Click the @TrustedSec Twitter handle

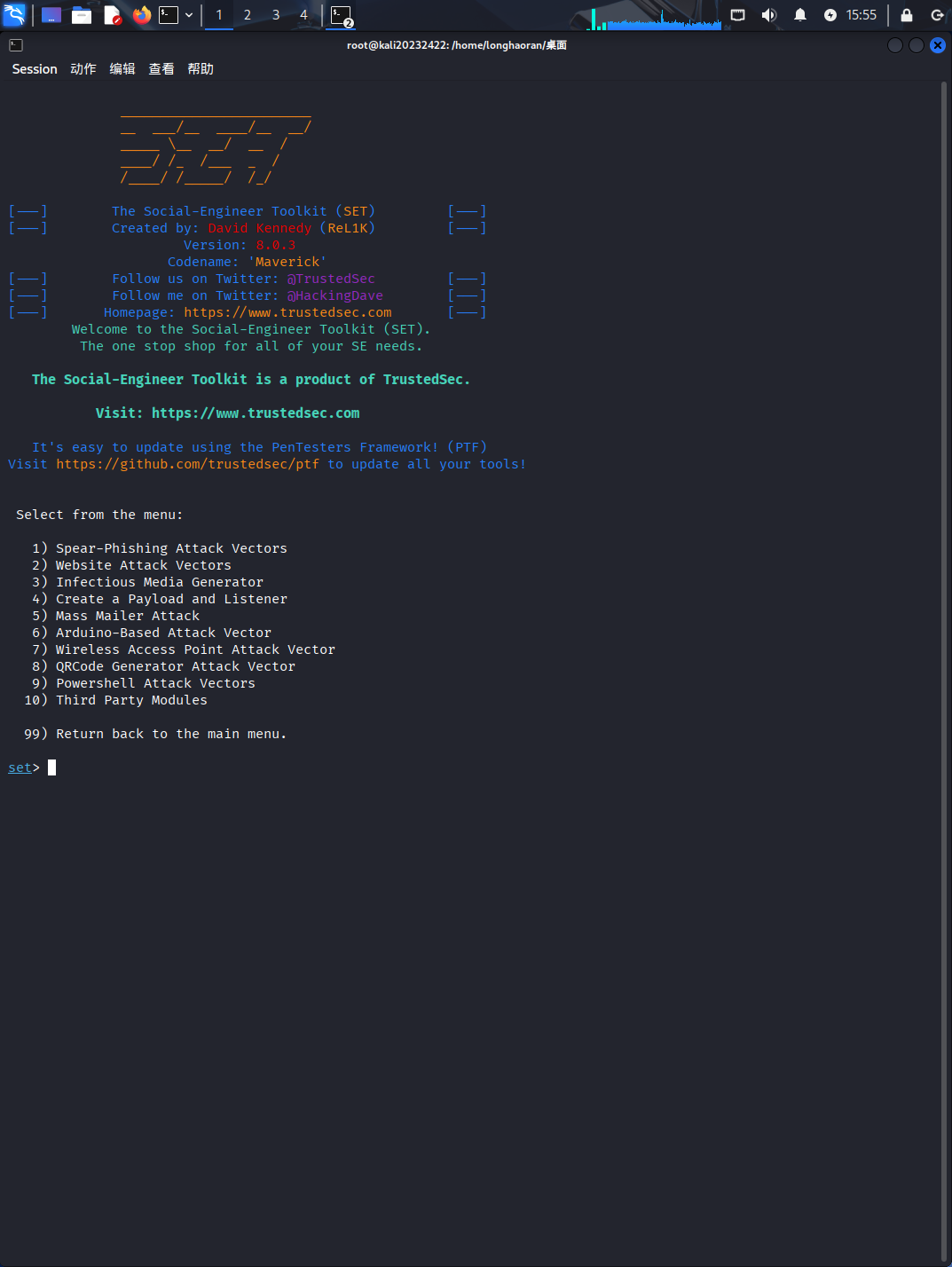(x=331, y=279)
